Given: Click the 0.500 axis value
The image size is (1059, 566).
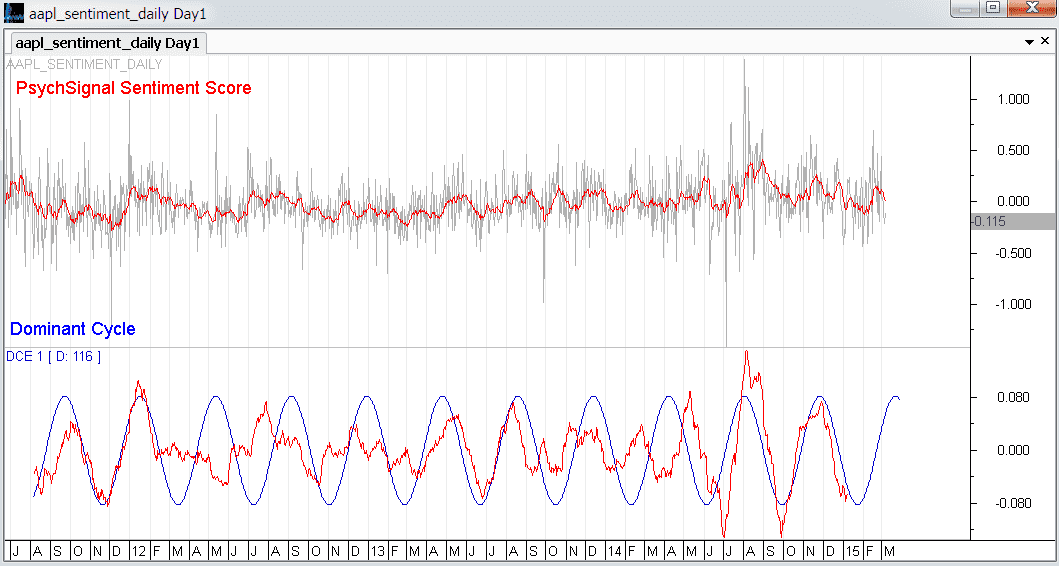Looking at the screenshot, I should [1013, 151].
